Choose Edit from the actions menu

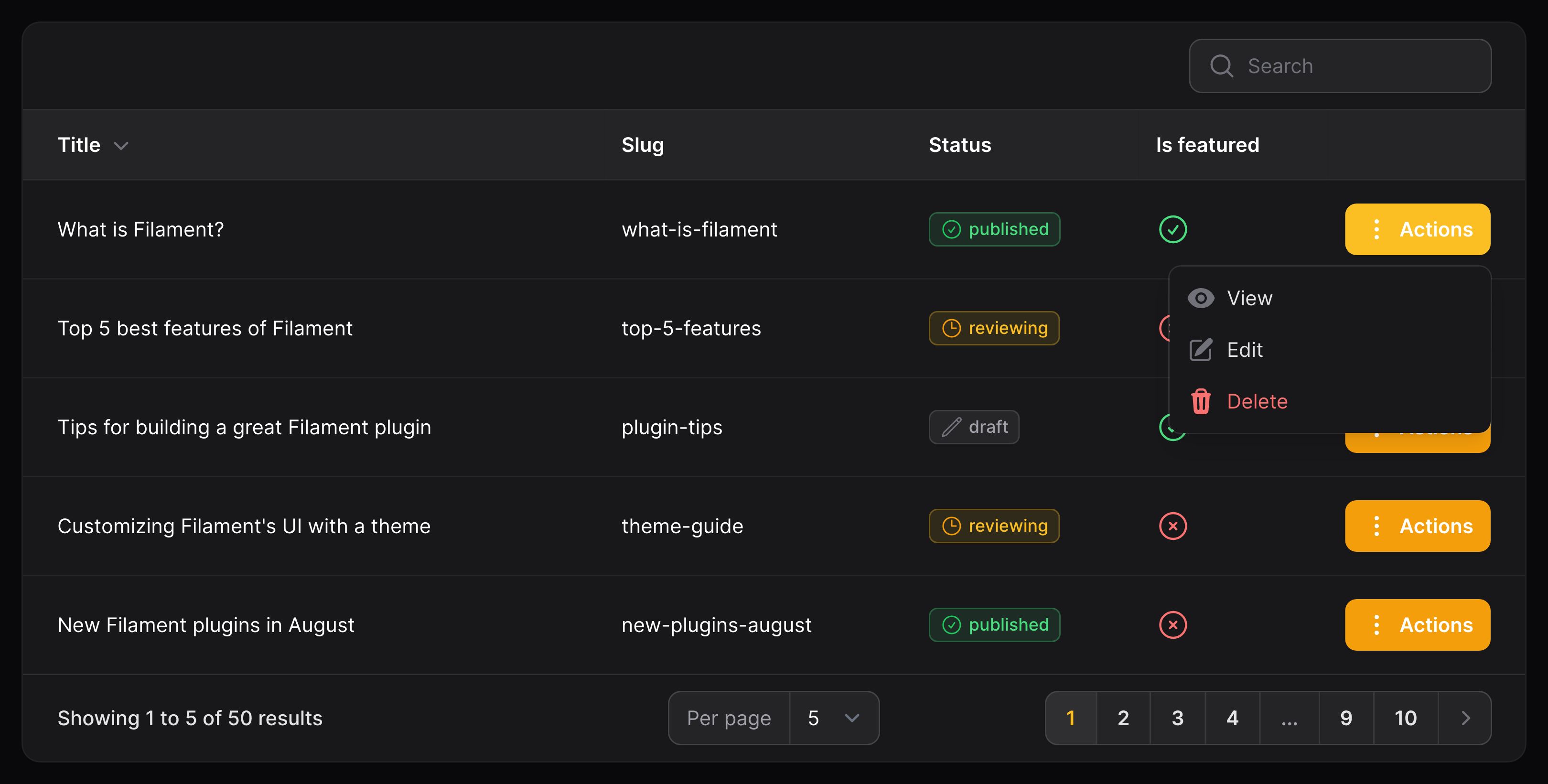(1329, 350)
